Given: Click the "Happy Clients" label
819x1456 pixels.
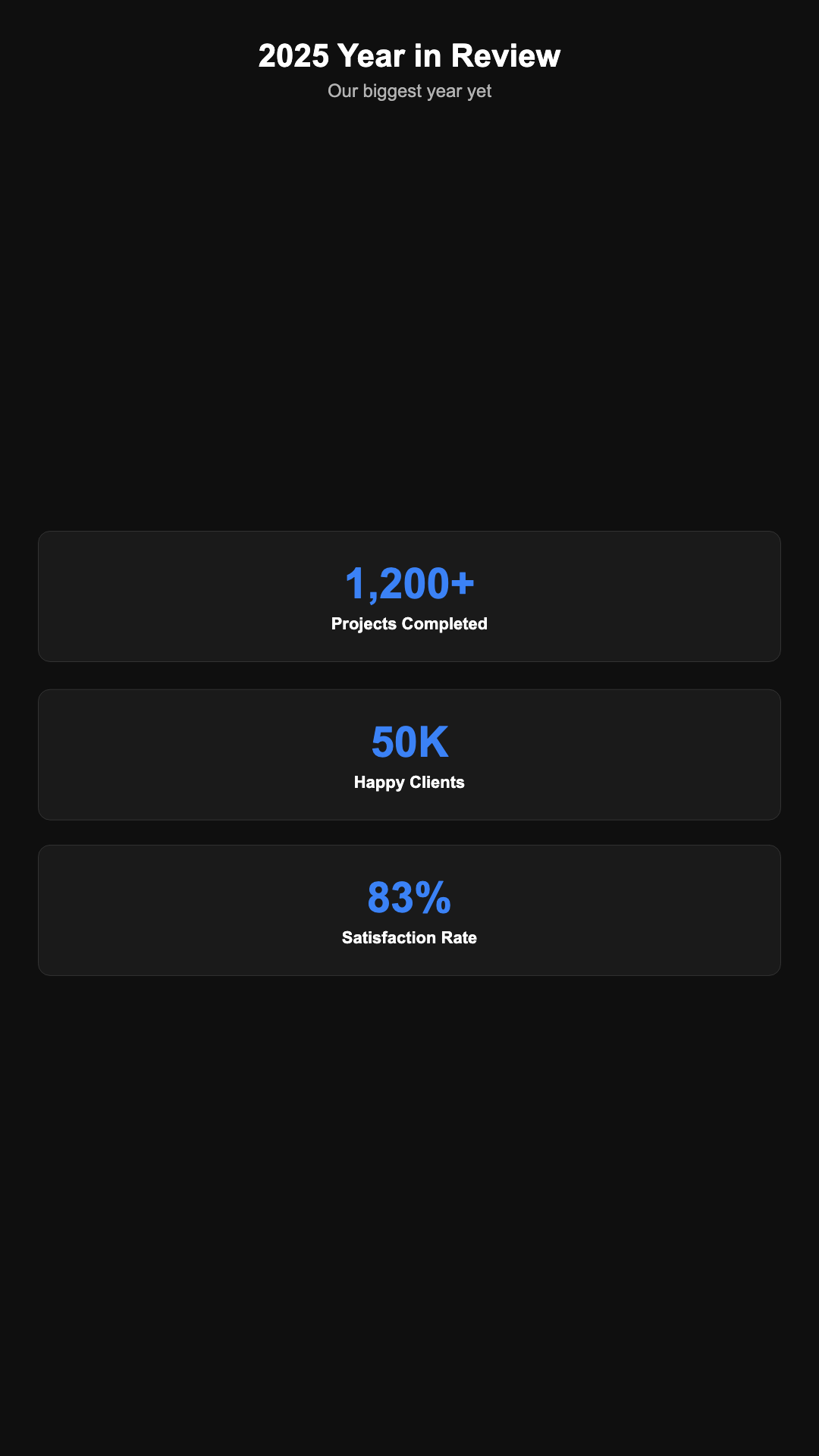Looking at the screenshot, I should point(409,783).
